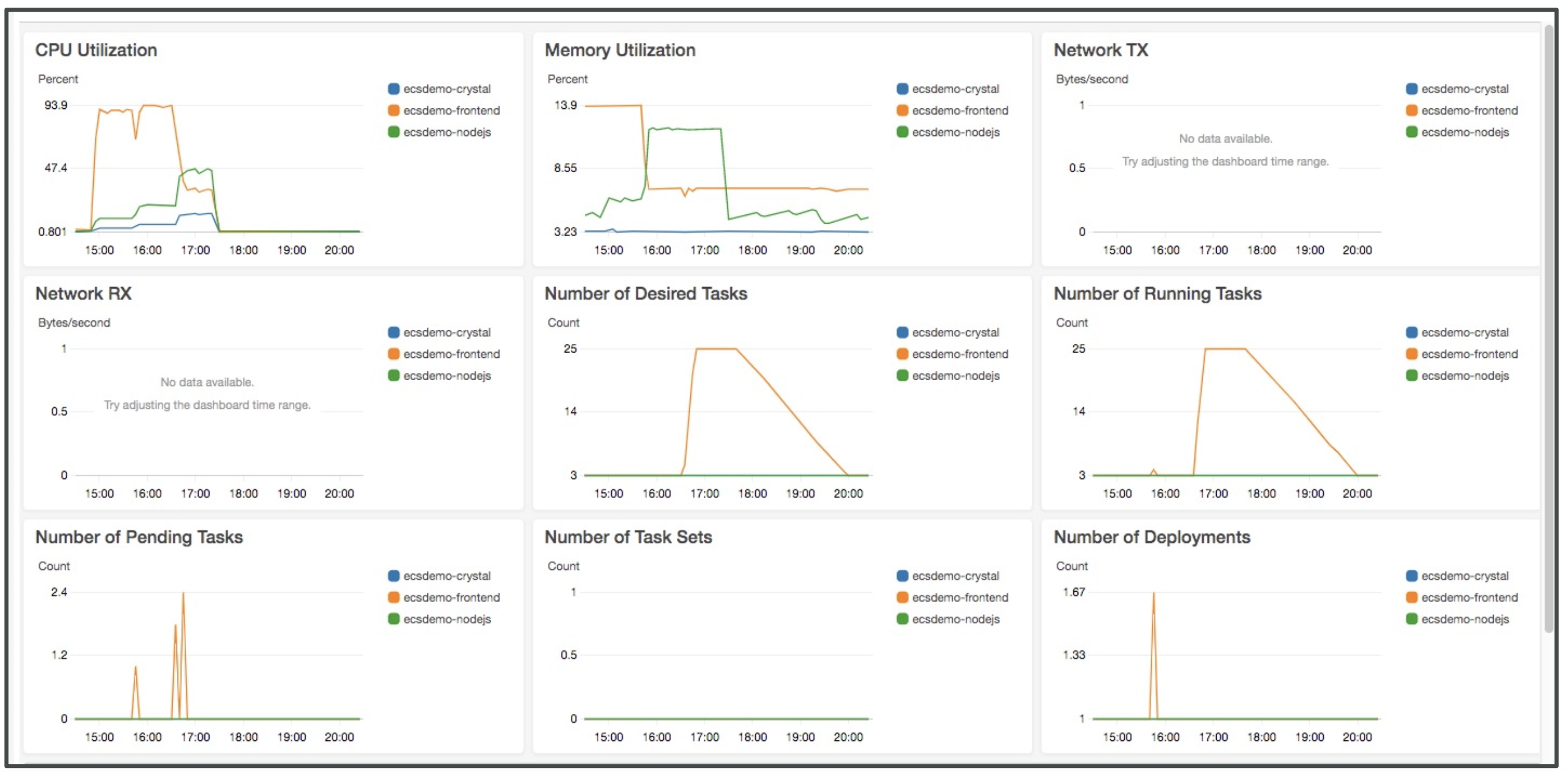Click ecsdemo-frontend legend label in Network RX
1568x772 pixels.
coord(451,354)
